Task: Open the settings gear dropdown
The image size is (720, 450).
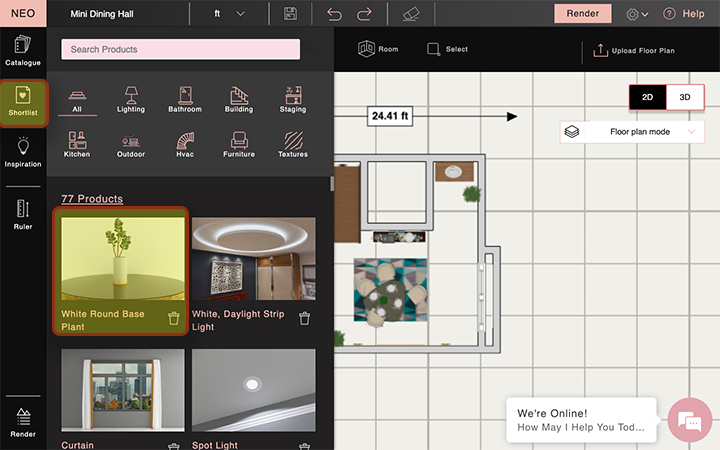Action: coord(637,14)
